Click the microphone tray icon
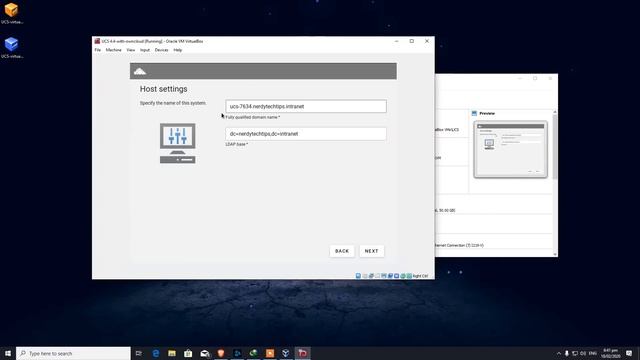 tap(567, 353)
